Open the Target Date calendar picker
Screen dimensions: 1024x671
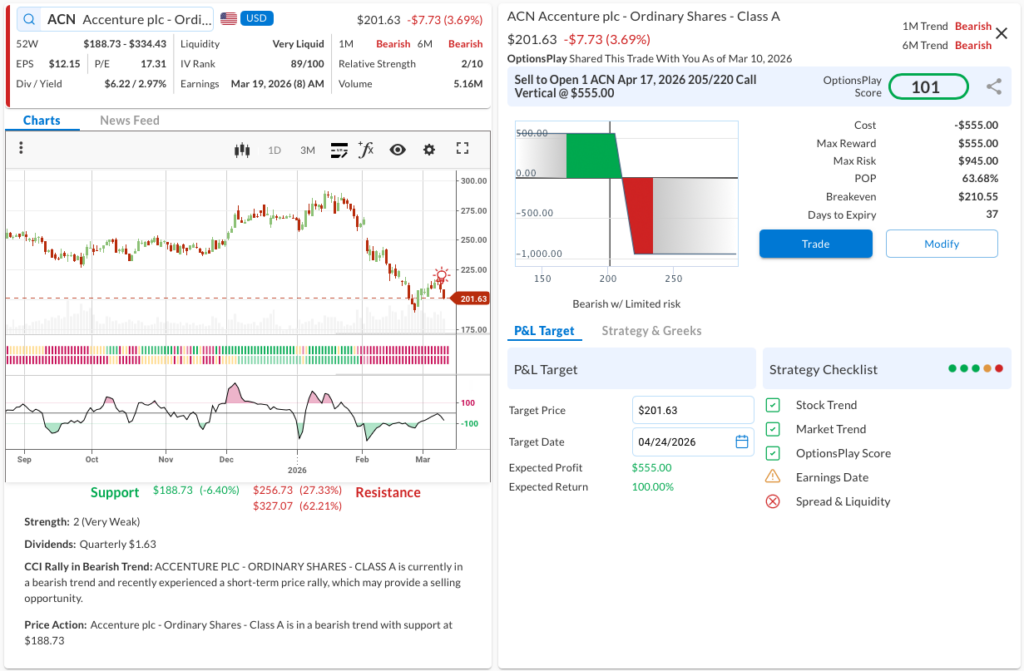(x=742, y=442)
